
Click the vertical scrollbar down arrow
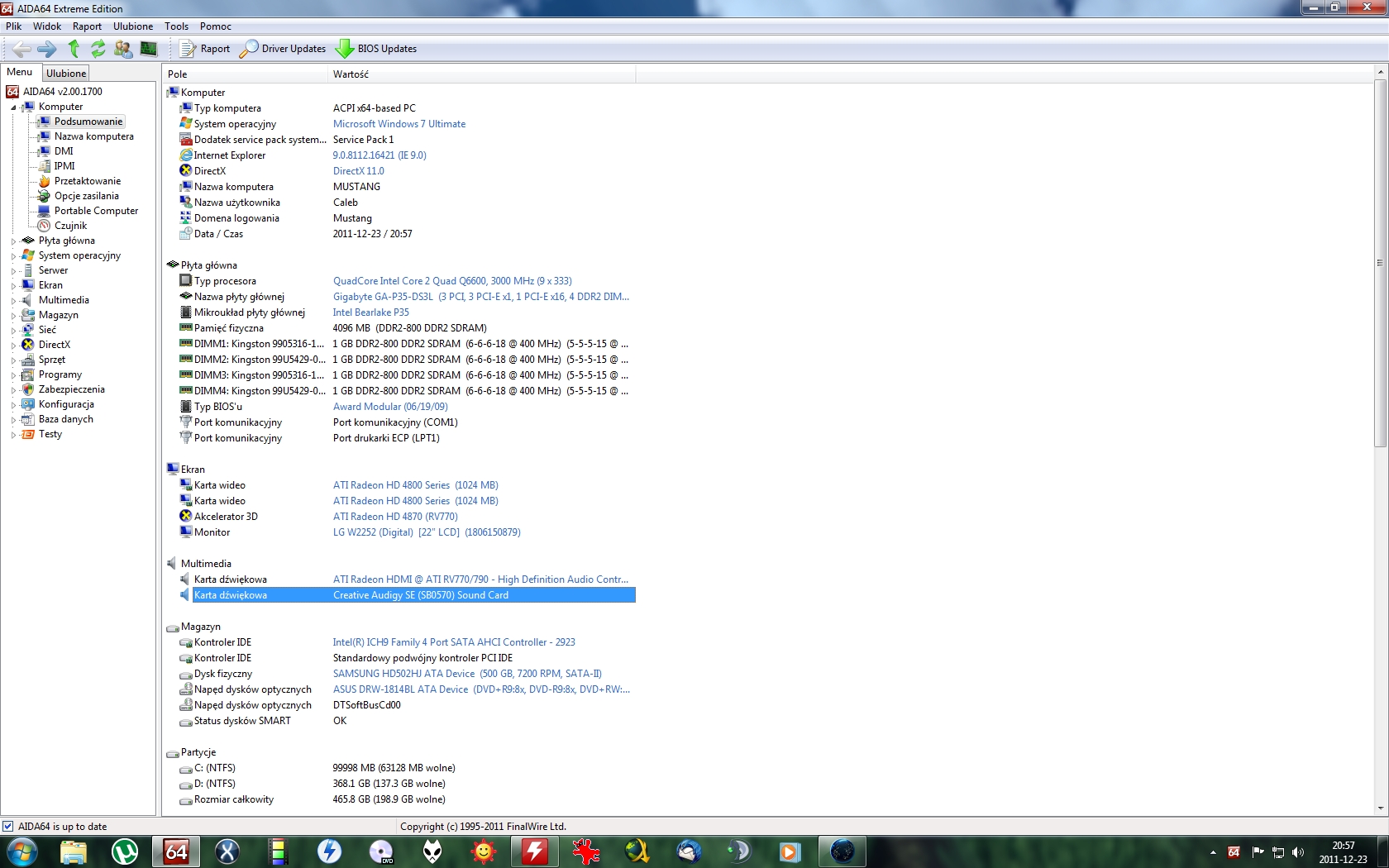[x=1380, y=808]
